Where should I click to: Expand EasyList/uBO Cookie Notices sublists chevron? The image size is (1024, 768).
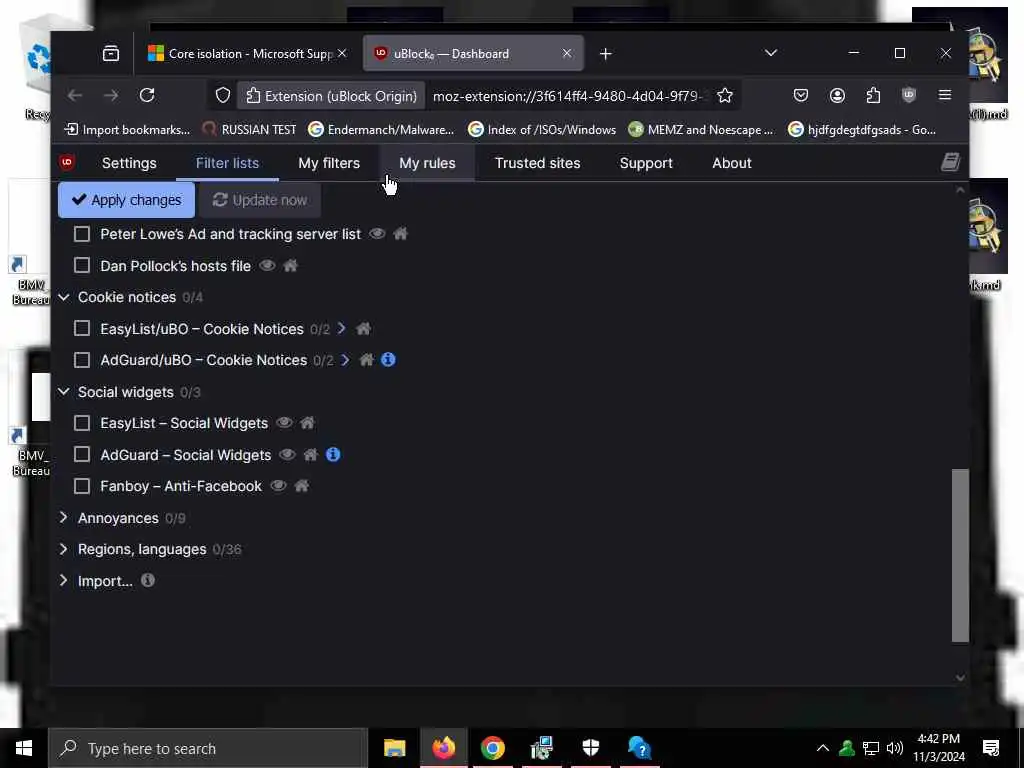pyautogui.click(x=342, y=328)
